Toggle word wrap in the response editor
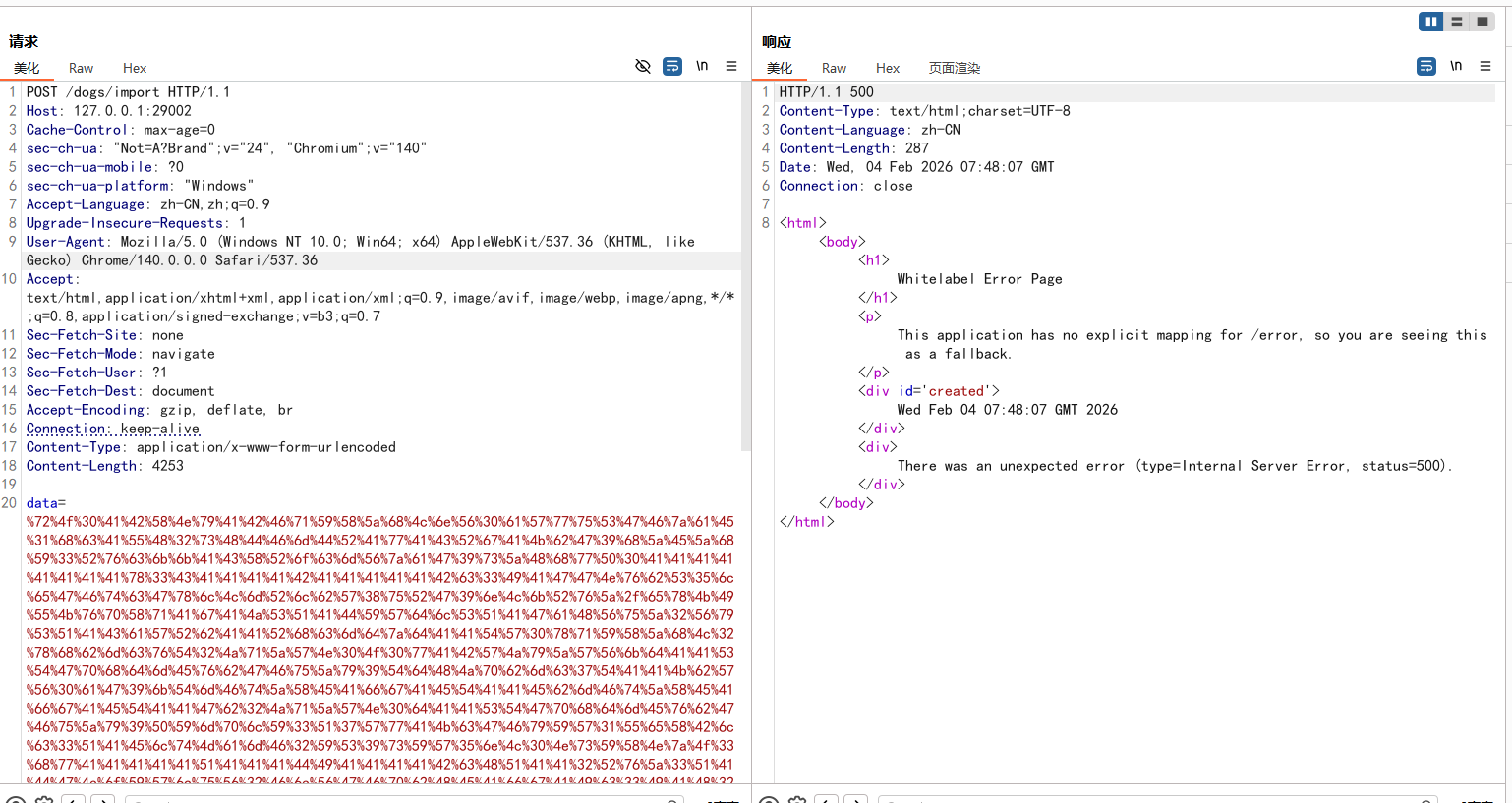The width and height of the screenshot is (1512, 803). click(1426, 66)
